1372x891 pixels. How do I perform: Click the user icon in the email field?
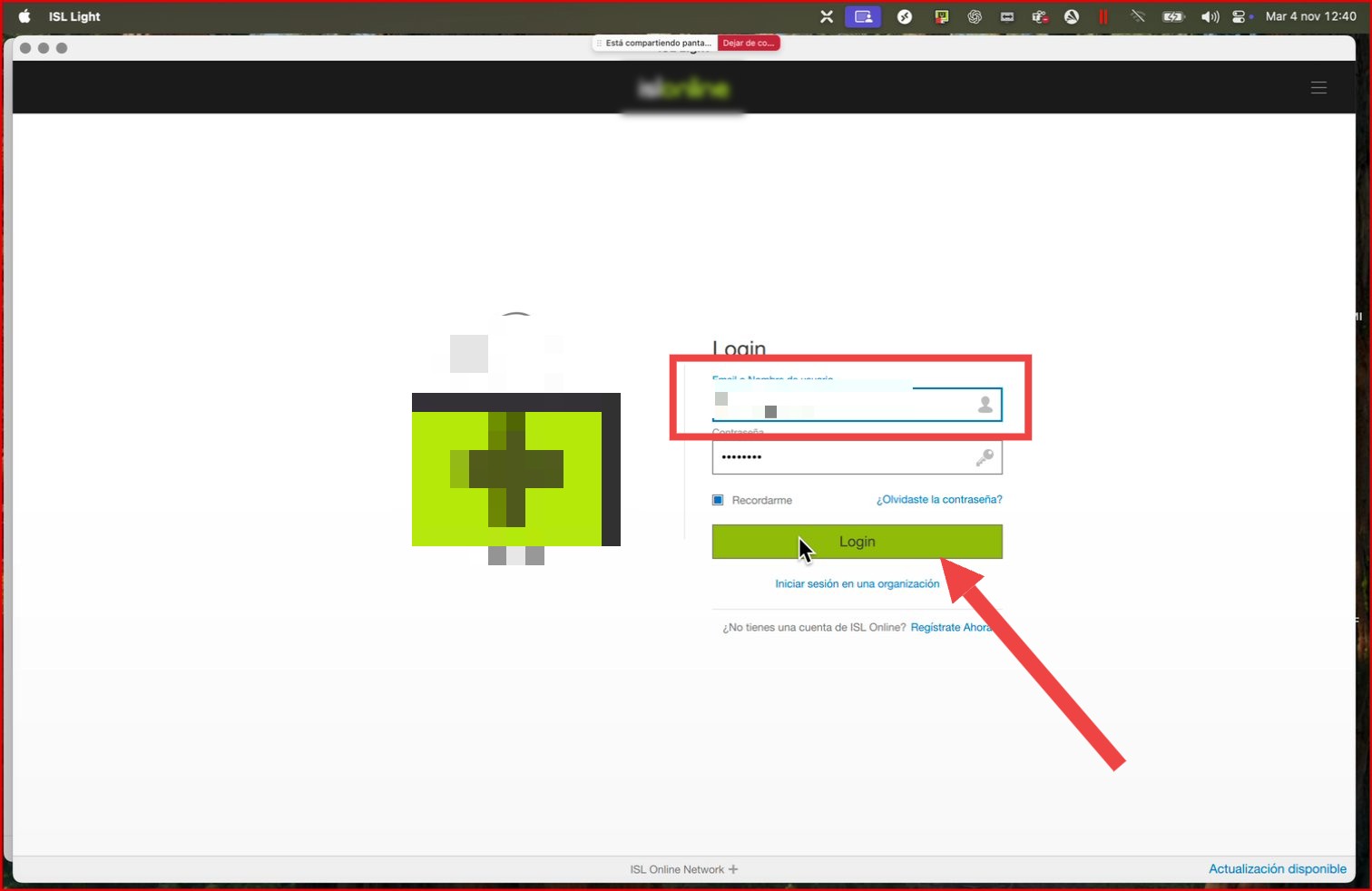click(x=985, y=405)
